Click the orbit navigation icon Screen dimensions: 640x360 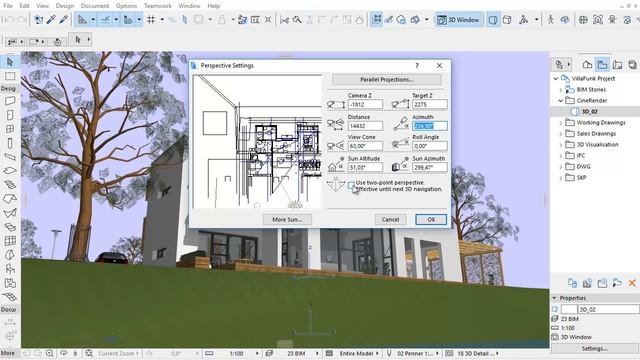[x=565, y=20]
